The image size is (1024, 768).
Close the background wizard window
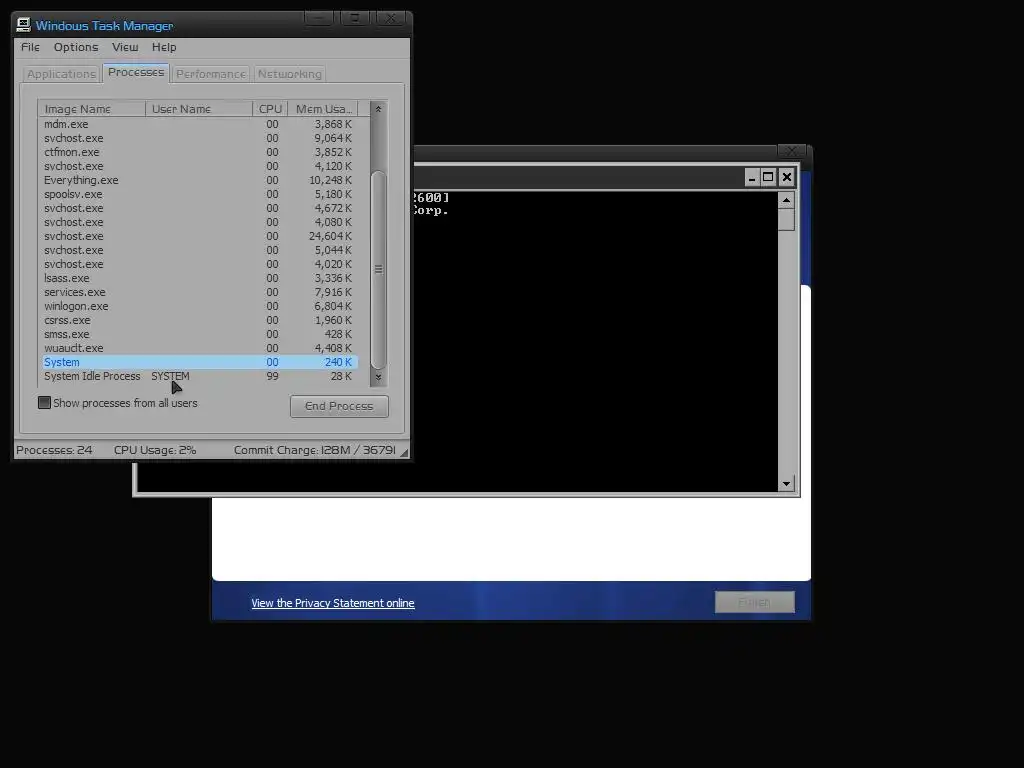click(x=792, y=151)
